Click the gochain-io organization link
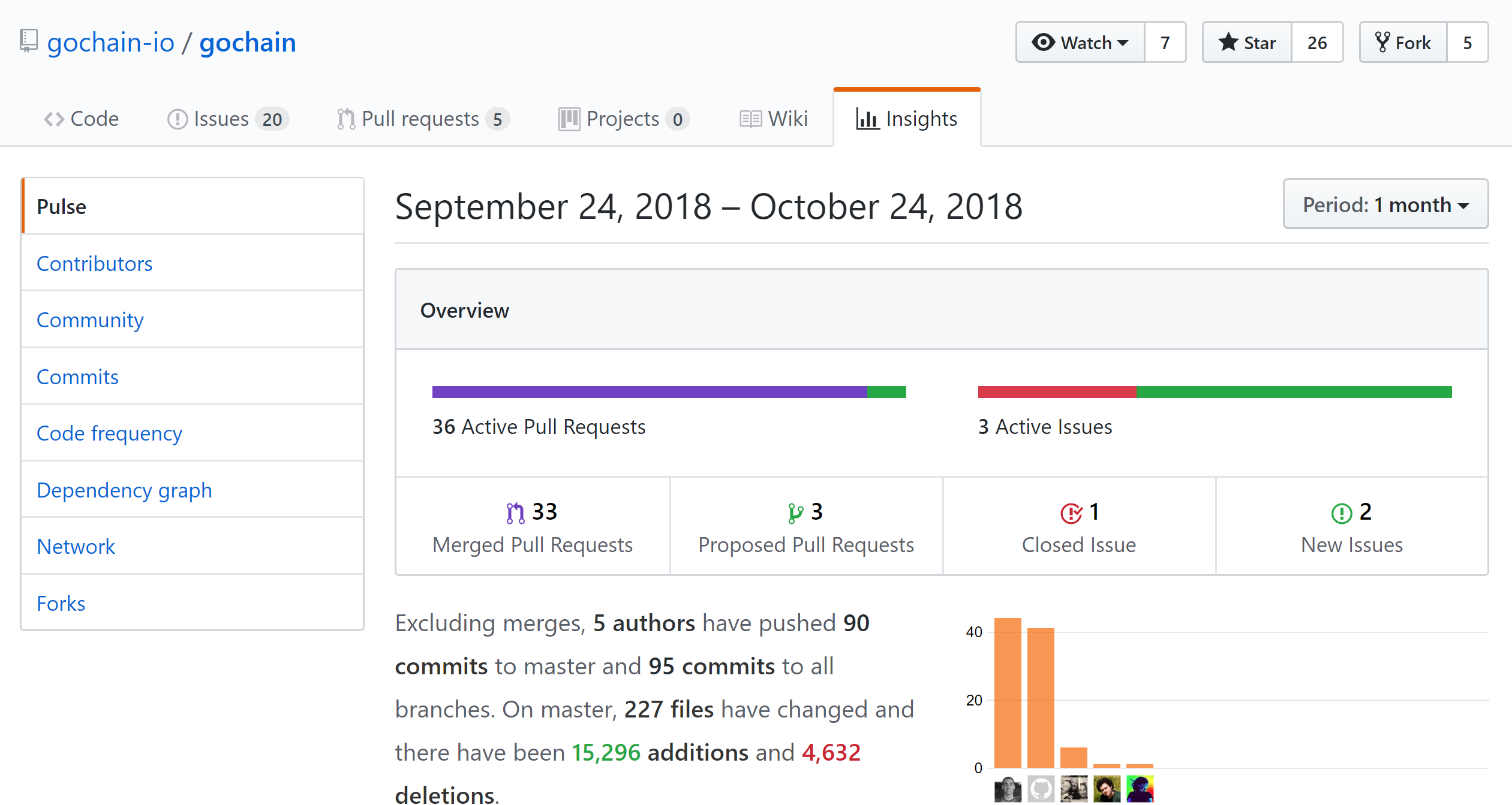This screenshot has width=1512, height=805. [111, 43]
